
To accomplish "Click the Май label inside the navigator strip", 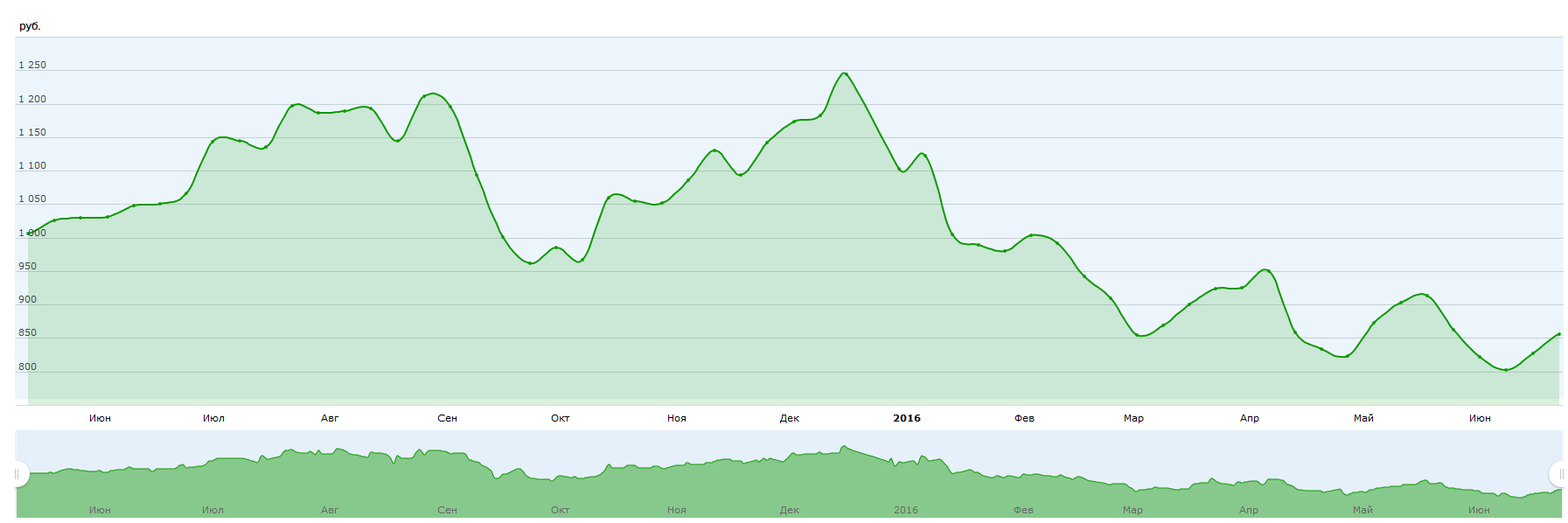I will click(x=1362, y=510).
